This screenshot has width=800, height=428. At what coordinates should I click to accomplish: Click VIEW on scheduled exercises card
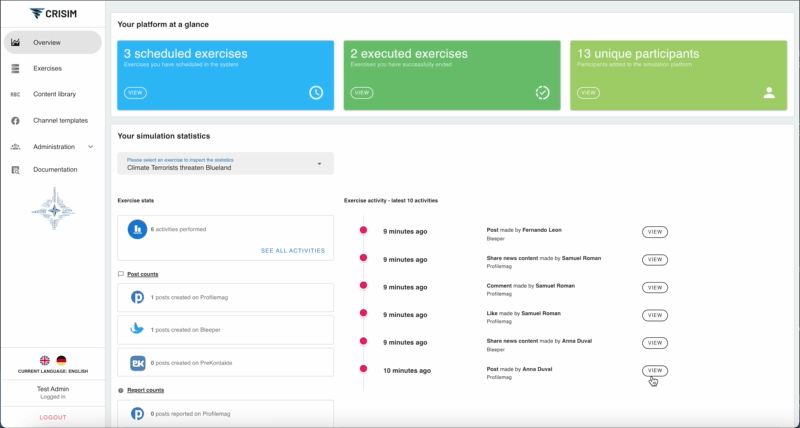coord(135,93)
